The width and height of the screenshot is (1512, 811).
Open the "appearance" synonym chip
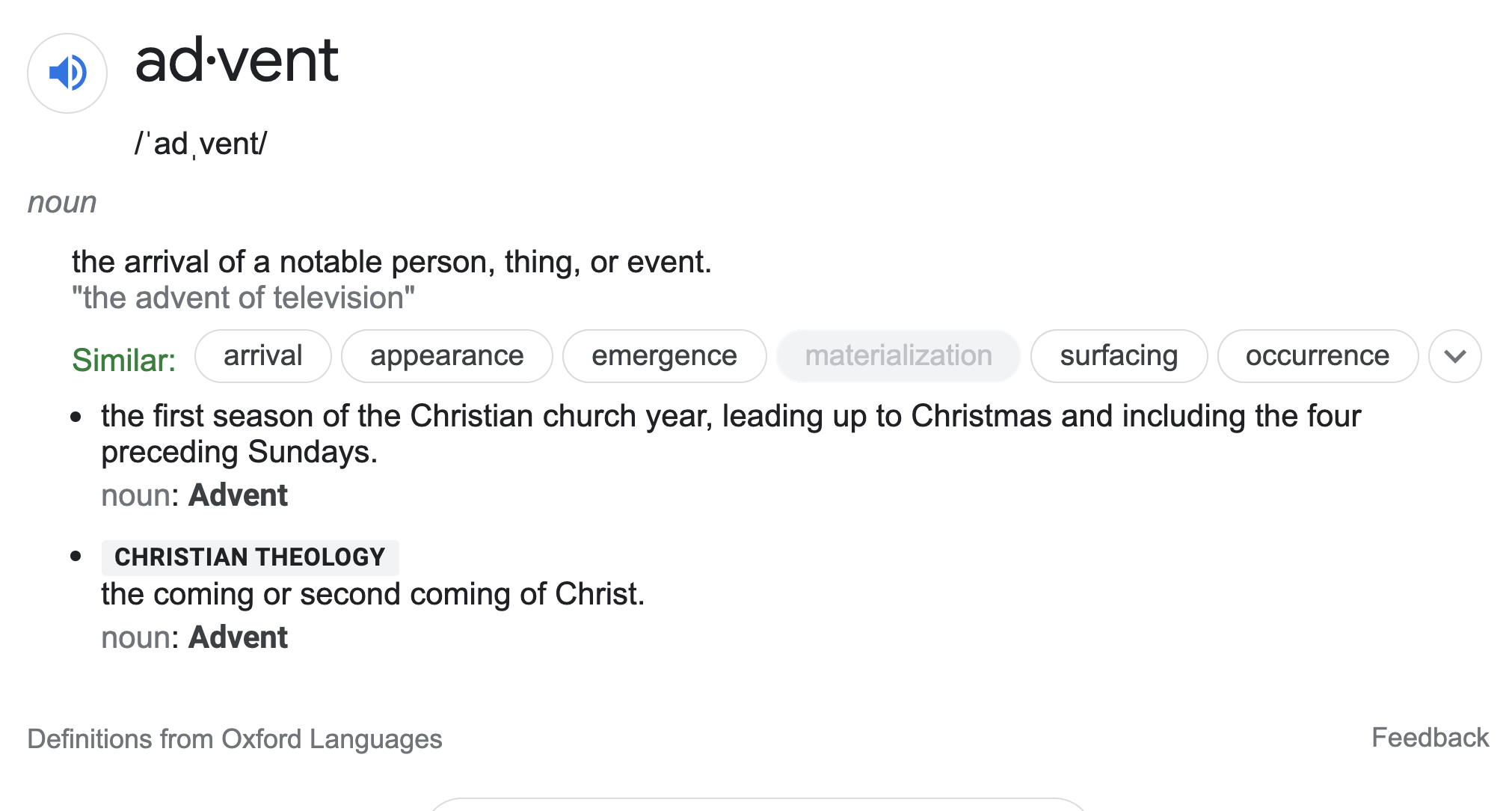[446, 356]
